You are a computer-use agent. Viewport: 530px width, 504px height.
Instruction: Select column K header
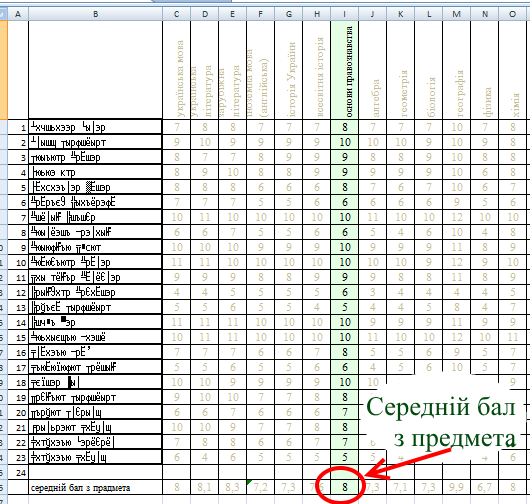click(x=401, y=14)
